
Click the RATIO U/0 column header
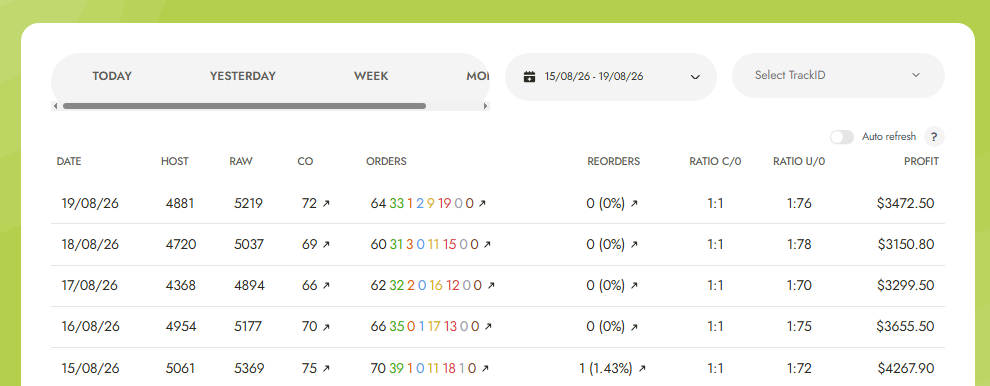799,161
